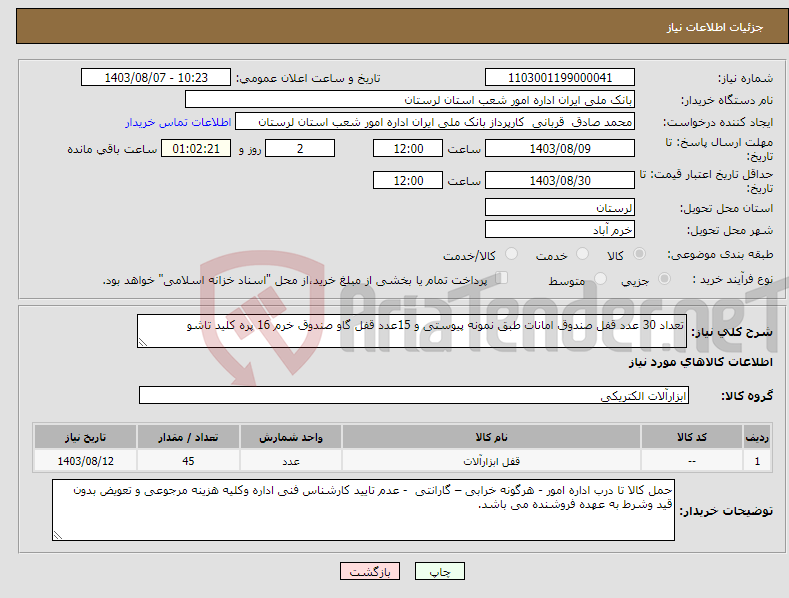Click the buyer notes textarea توضیحات خریدار
This screenshot has width=789, height=598.
coord(363,510)
